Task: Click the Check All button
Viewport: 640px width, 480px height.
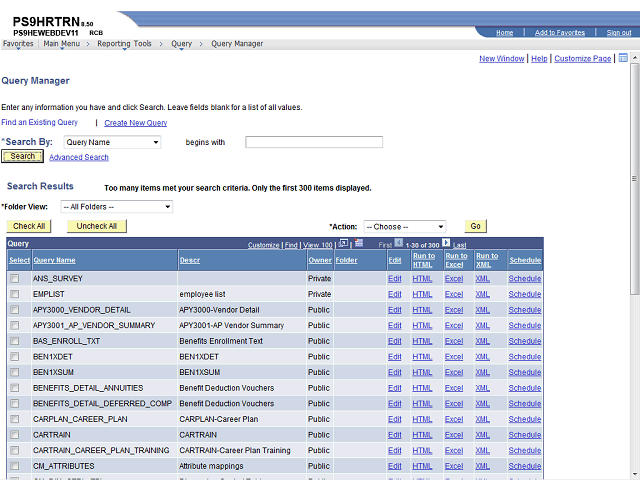Action: tap(29, 226)
